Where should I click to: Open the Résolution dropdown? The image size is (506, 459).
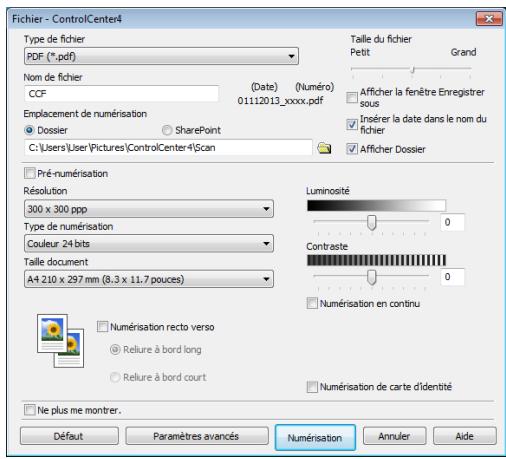tap(149, 209)
